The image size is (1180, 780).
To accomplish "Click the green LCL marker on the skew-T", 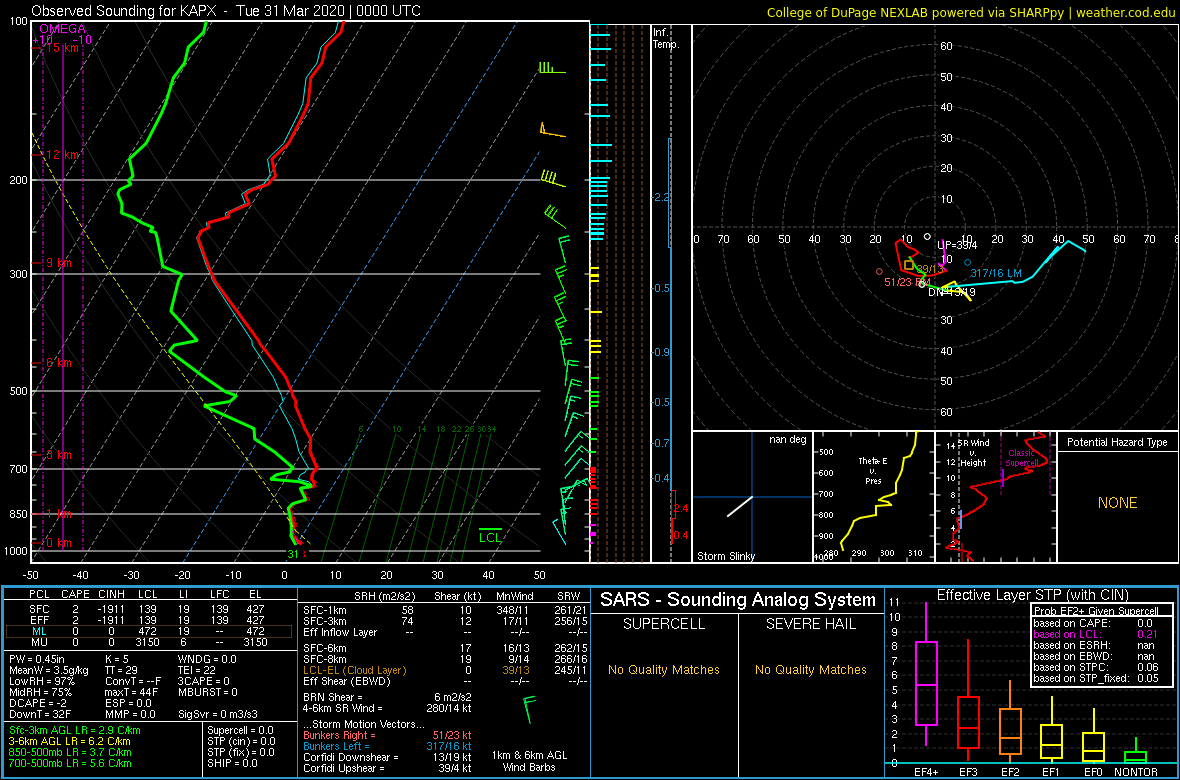I will tap(491, 535).
